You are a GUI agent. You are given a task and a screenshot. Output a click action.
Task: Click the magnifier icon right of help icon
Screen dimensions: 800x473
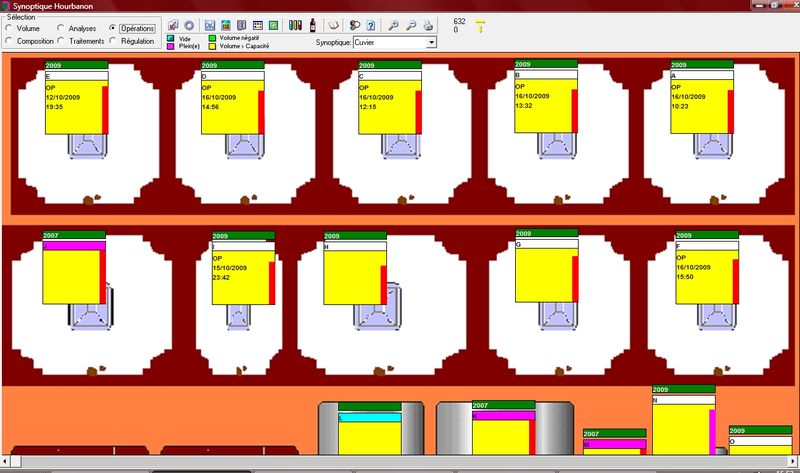point(395,24)
